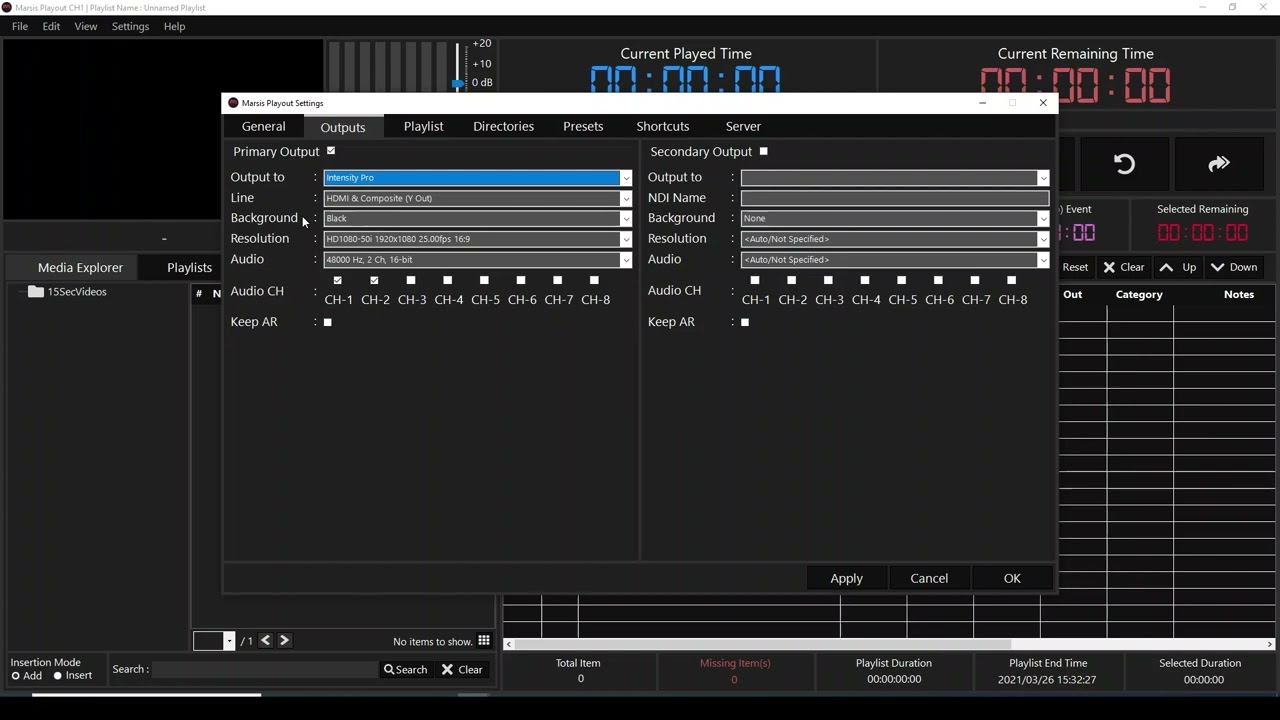1280x720 pixels.
Task: Go to next page arrow in Media Explorer
Action: pyautogui.click(x=284, y=641)
